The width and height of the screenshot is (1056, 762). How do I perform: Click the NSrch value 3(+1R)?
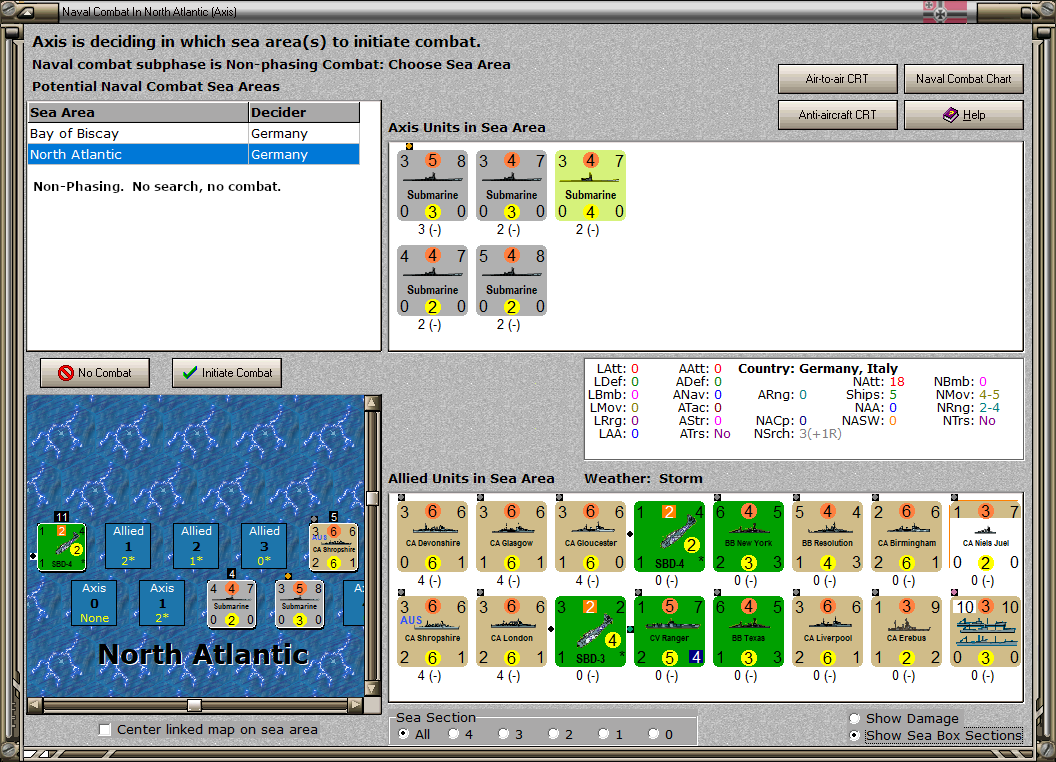coord(820,434)
